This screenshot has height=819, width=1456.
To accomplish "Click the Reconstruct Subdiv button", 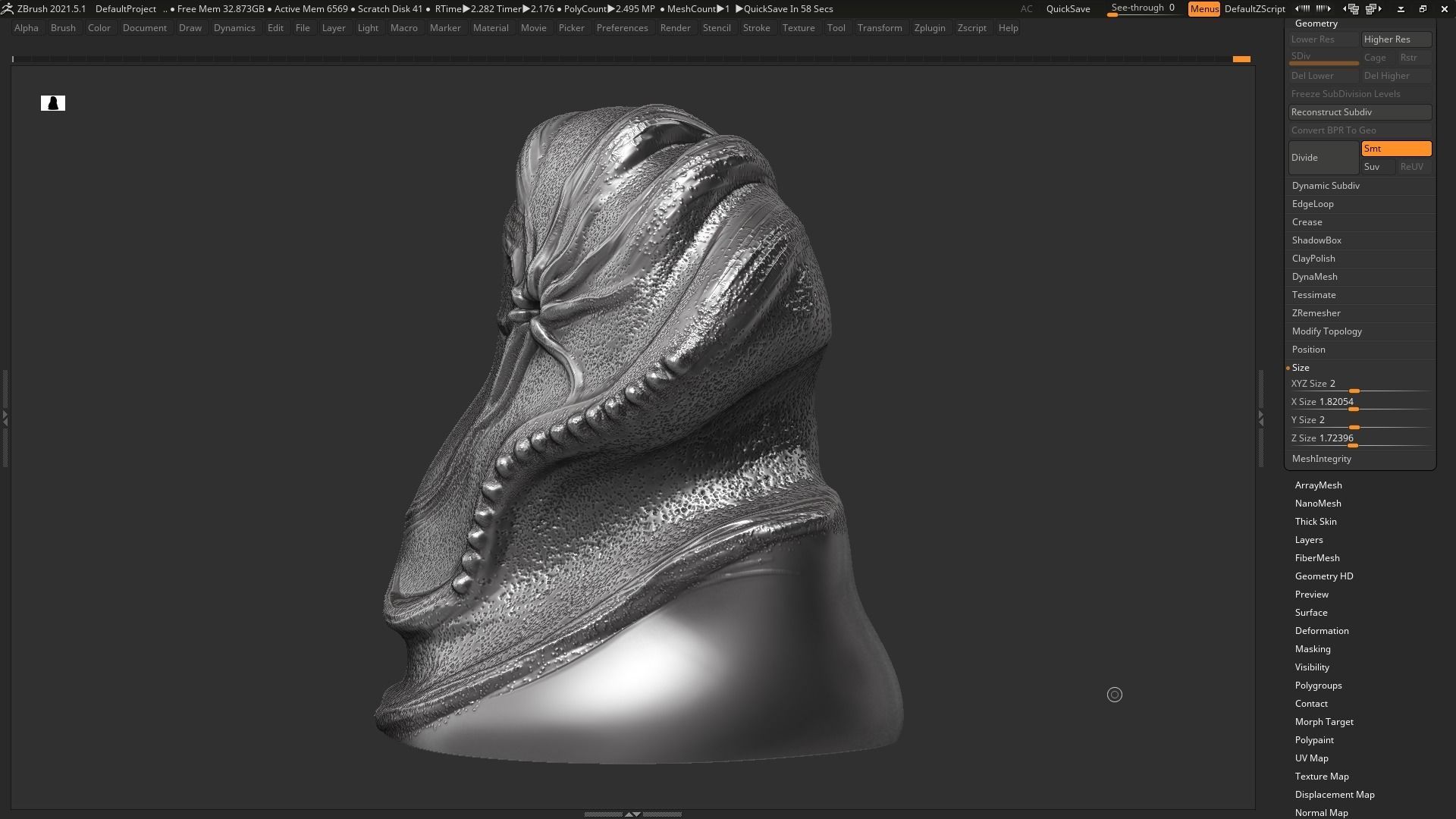I will [x=1360, y=112].
